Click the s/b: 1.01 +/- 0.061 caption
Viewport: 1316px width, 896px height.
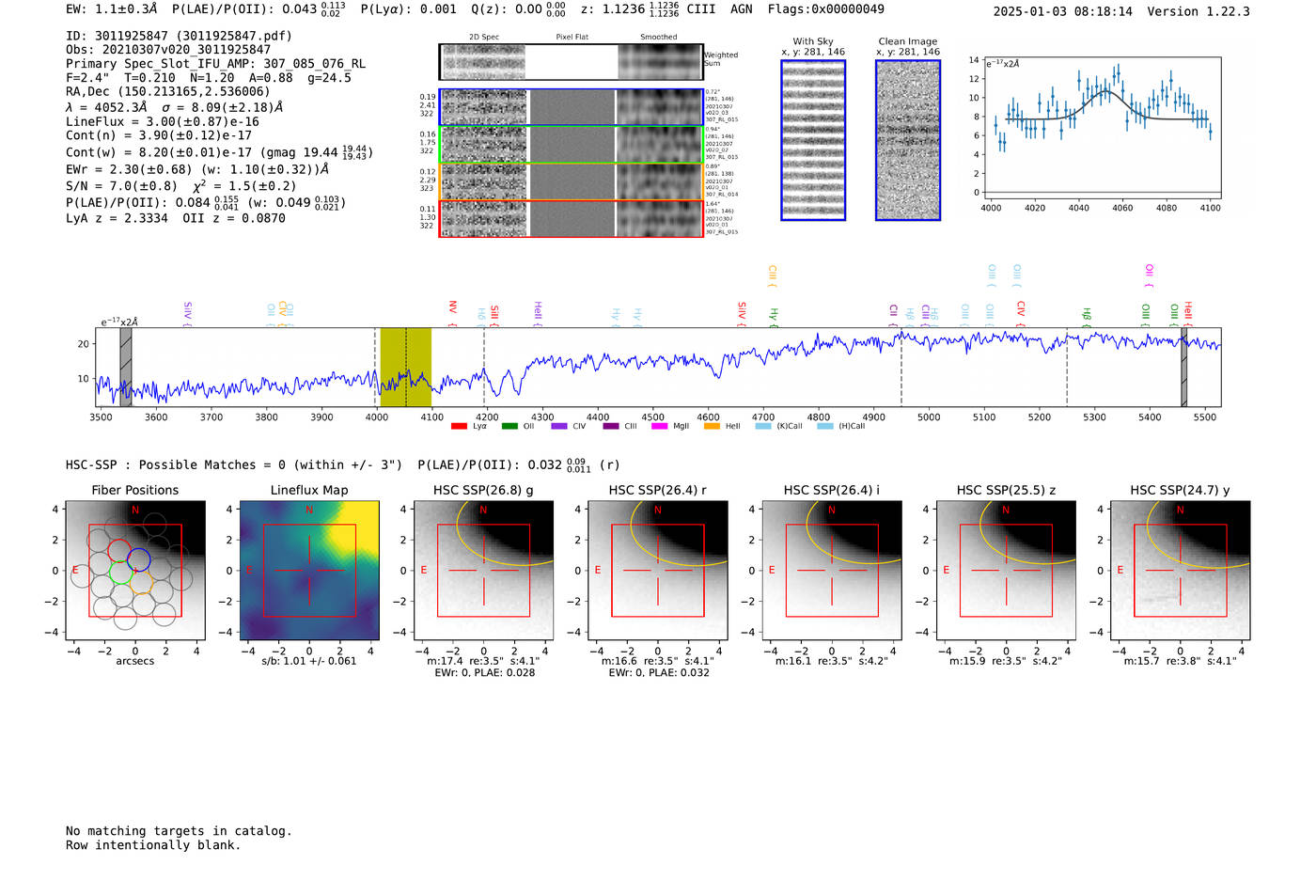pos(309,661)
